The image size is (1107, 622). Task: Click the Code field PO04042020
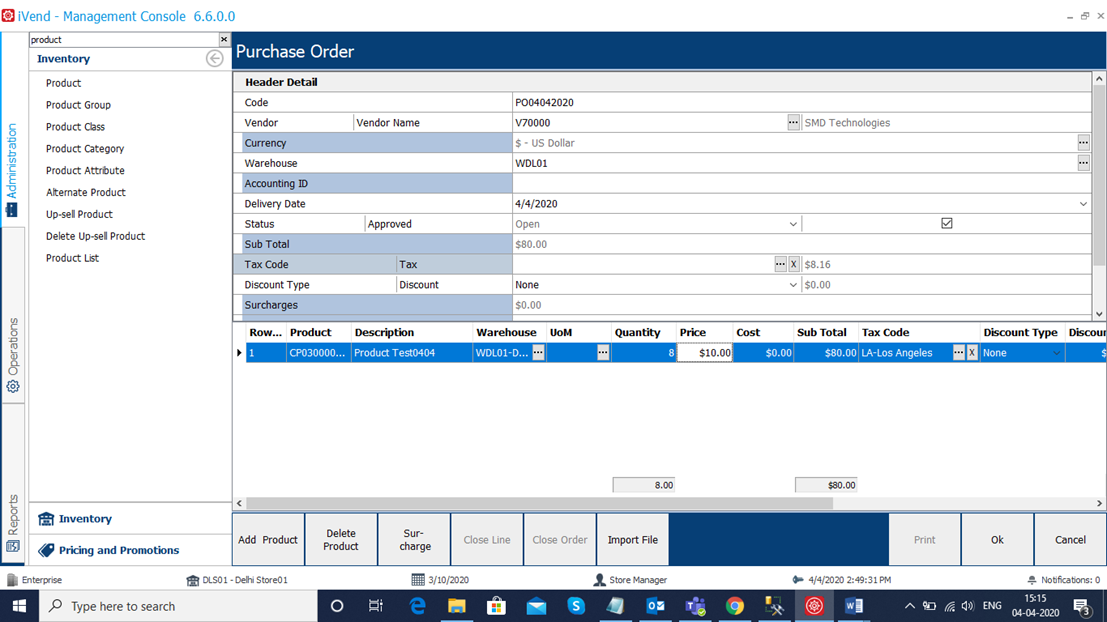[801, 102]
